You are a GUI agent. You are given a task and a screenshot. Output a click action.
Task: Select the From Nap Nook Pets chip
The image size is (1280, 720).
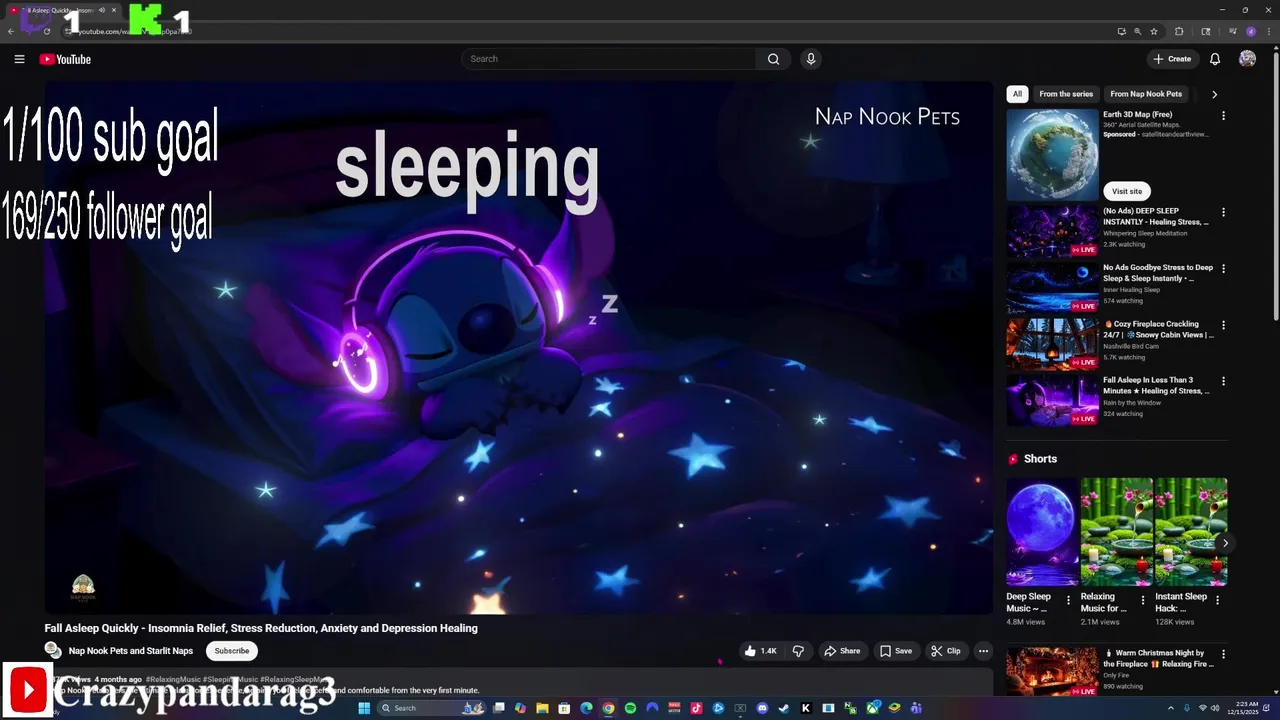coord(1146,94)
